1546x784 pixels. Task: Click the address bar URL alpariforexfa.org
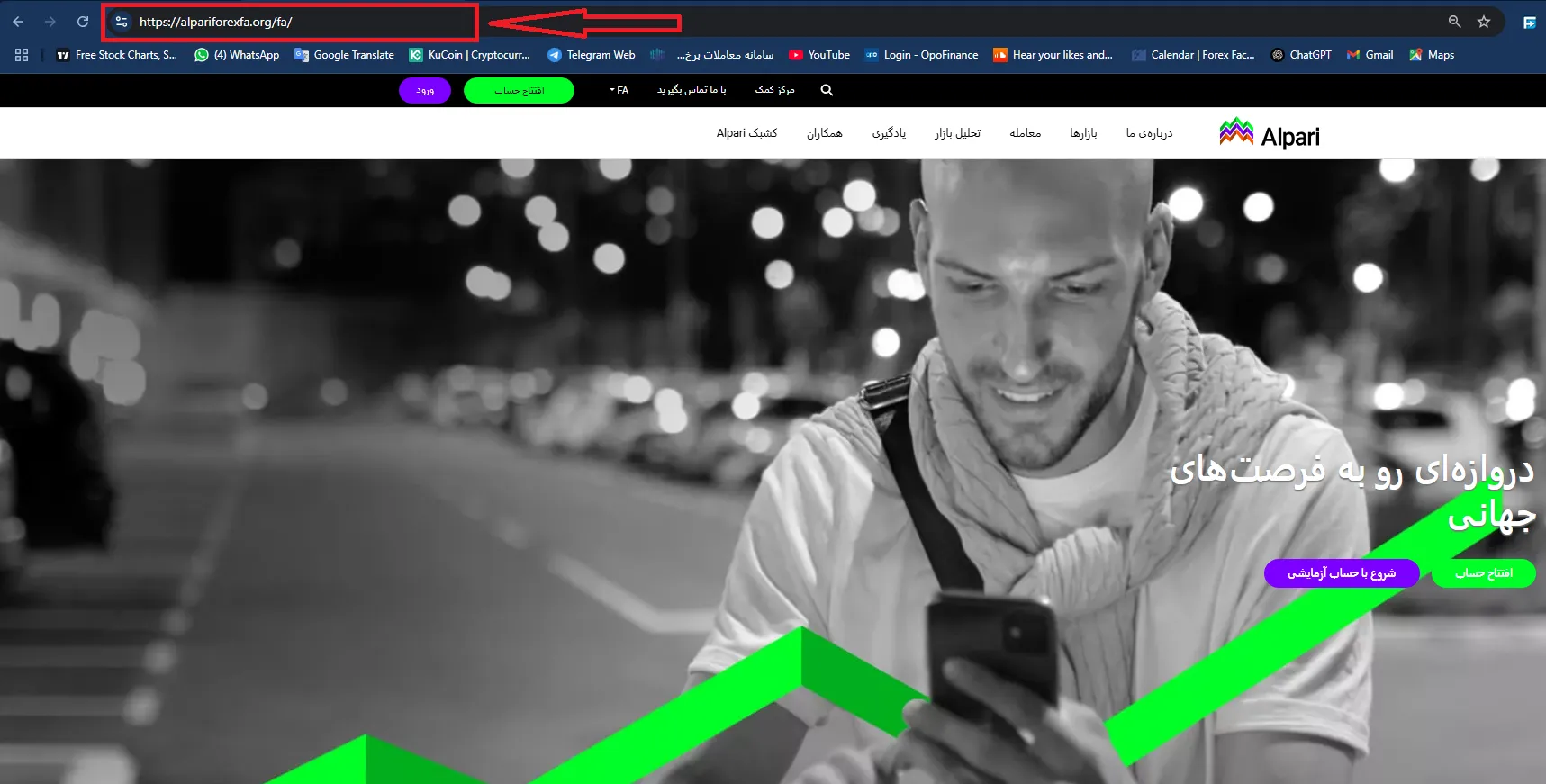(x=216, y=22)
